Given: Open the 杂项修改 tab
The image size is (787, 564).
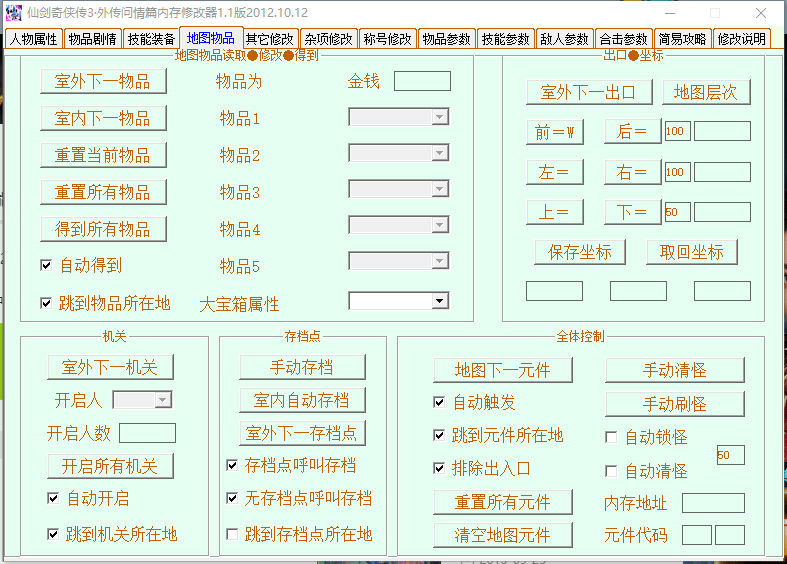Looking at the screenshot, I should 329,39.
